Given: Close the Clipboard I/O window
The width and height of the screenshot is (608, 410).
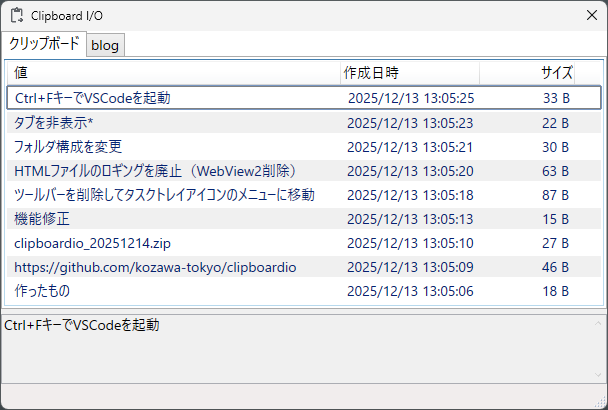Looking at the screenshot, I should click(x=591, y=16).
